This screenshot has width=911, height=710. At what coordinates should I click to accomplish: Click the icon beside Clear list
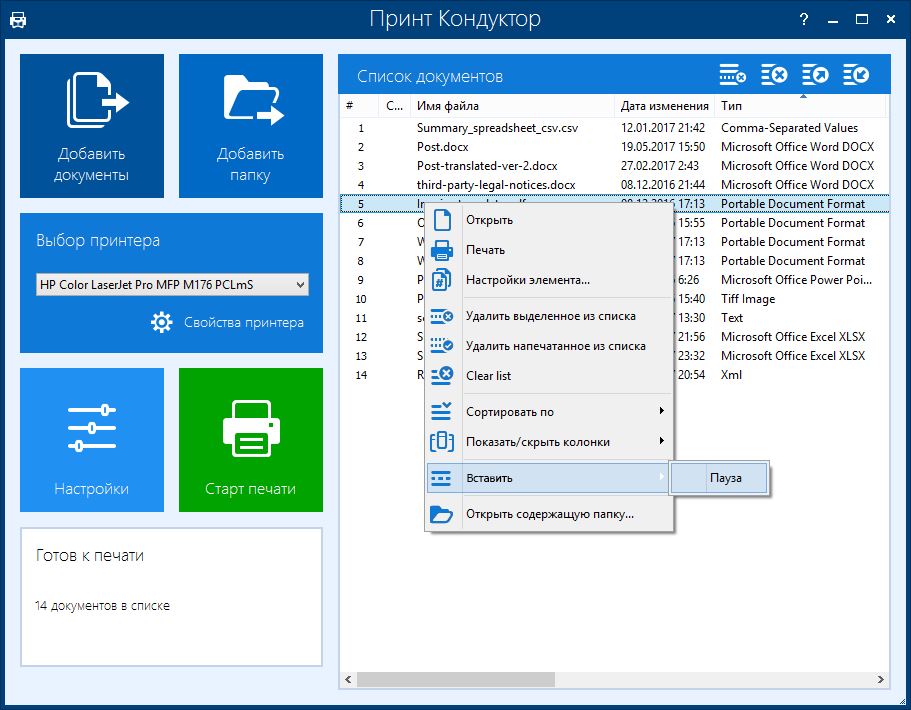click(x=442, y=375)
